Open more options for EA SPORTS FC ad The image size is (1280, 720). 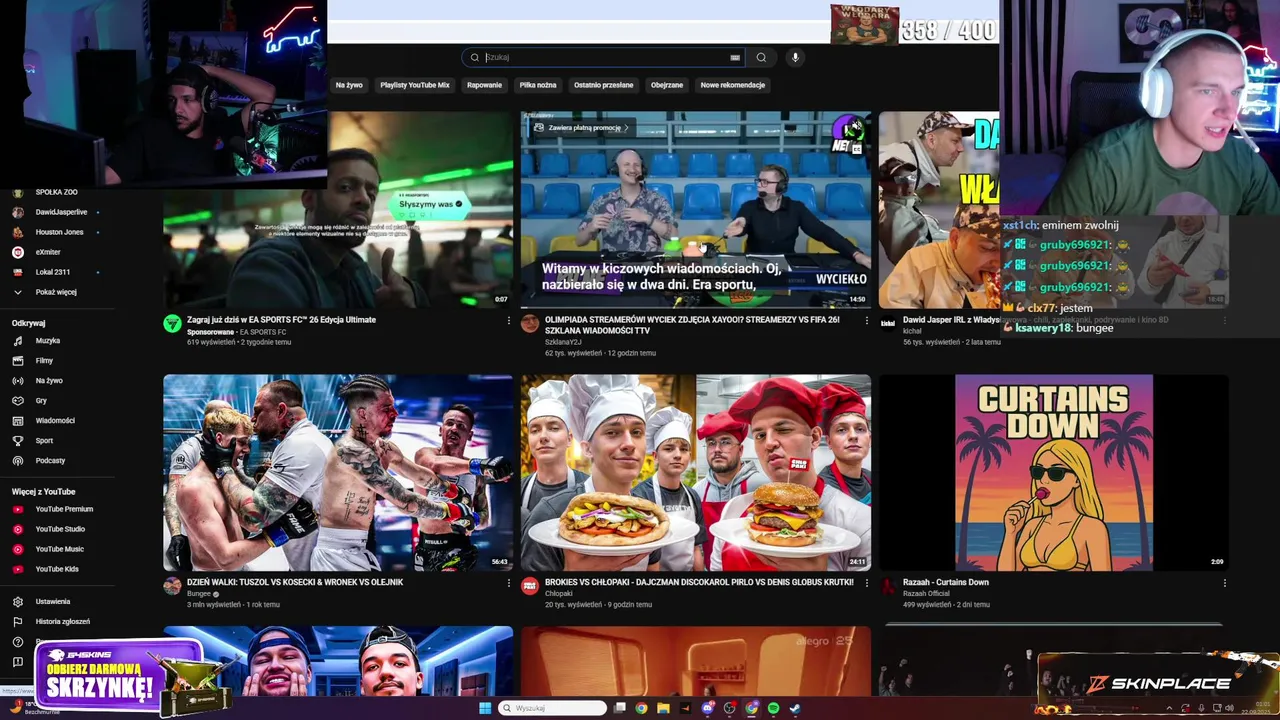508,320
